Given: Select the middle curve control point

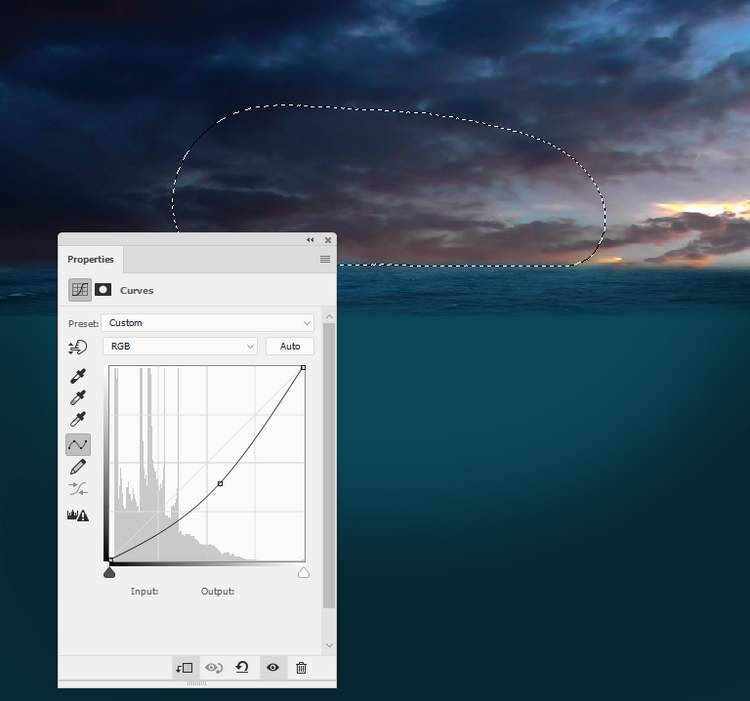Looking at the screenshot, I should [x=220, y=483].
